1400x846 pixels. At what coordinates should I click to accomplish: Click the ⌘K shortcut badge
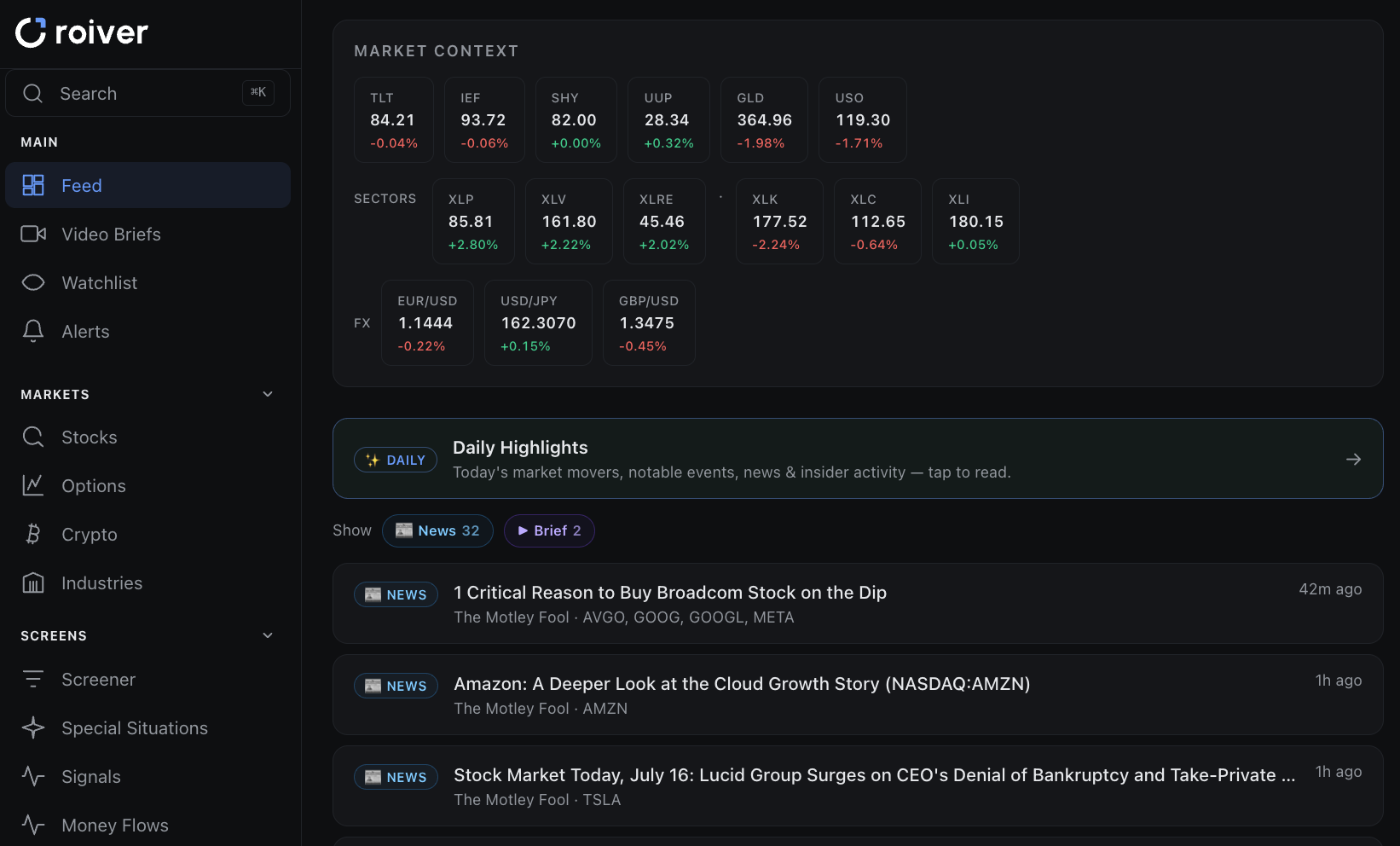click(x=258, y=92)
